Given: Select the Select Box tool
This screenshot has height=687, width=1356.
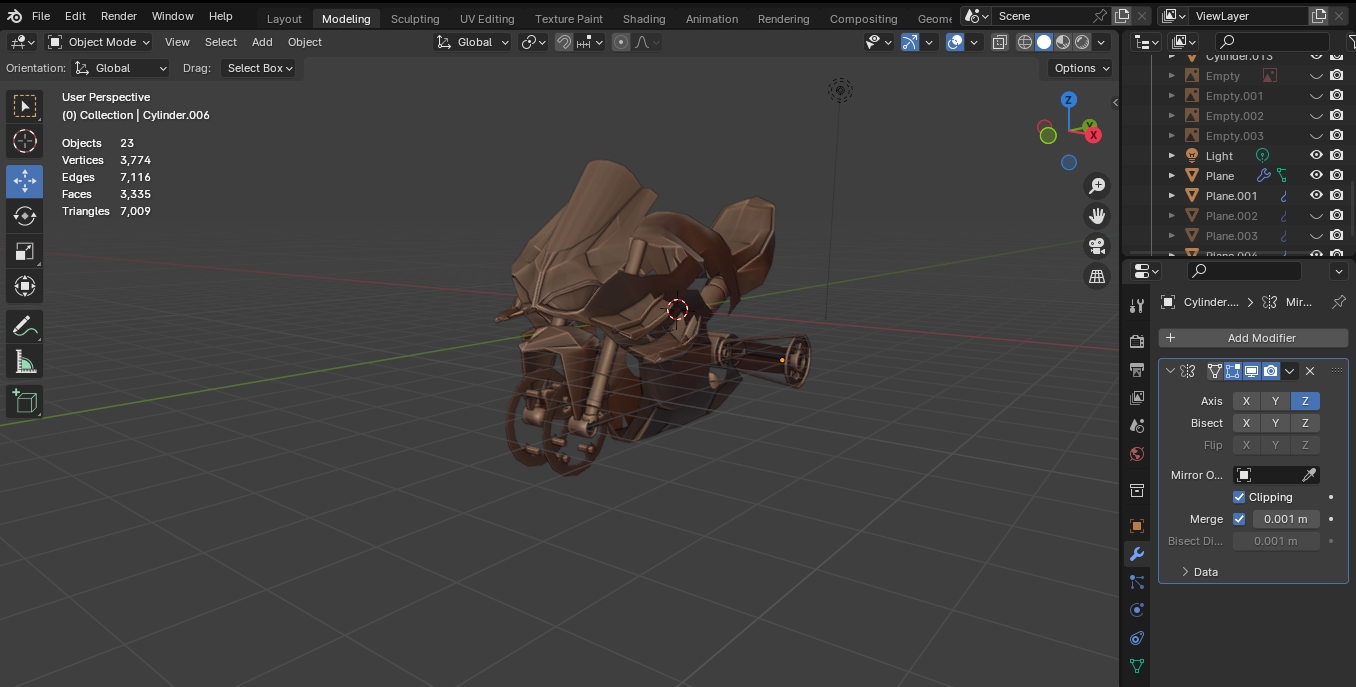Looking at the screenshot, I should click(25, 106).
